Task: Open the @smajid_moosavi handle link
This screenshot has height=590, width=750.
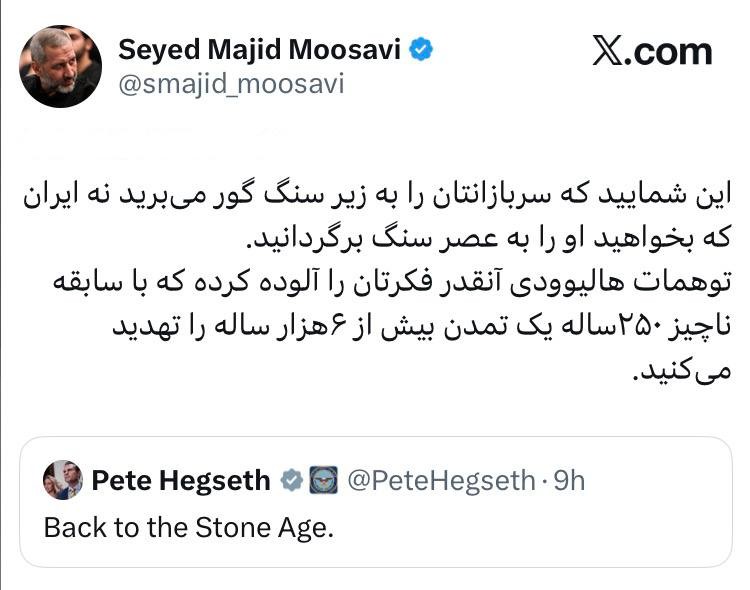Action: click(231, 84)
